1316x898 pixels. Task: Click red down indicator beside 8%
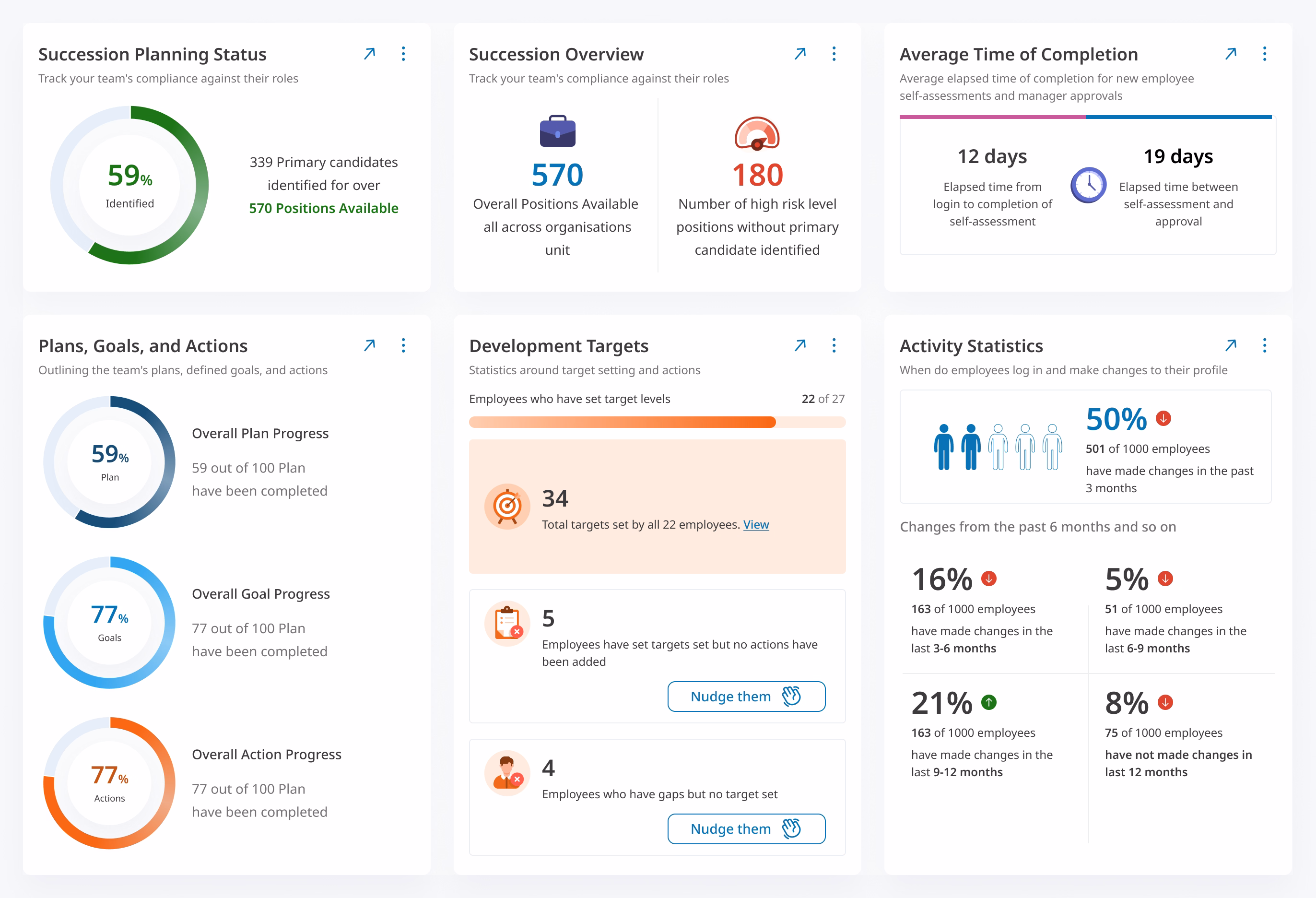pyautogui.click(x=1165, y=703)
